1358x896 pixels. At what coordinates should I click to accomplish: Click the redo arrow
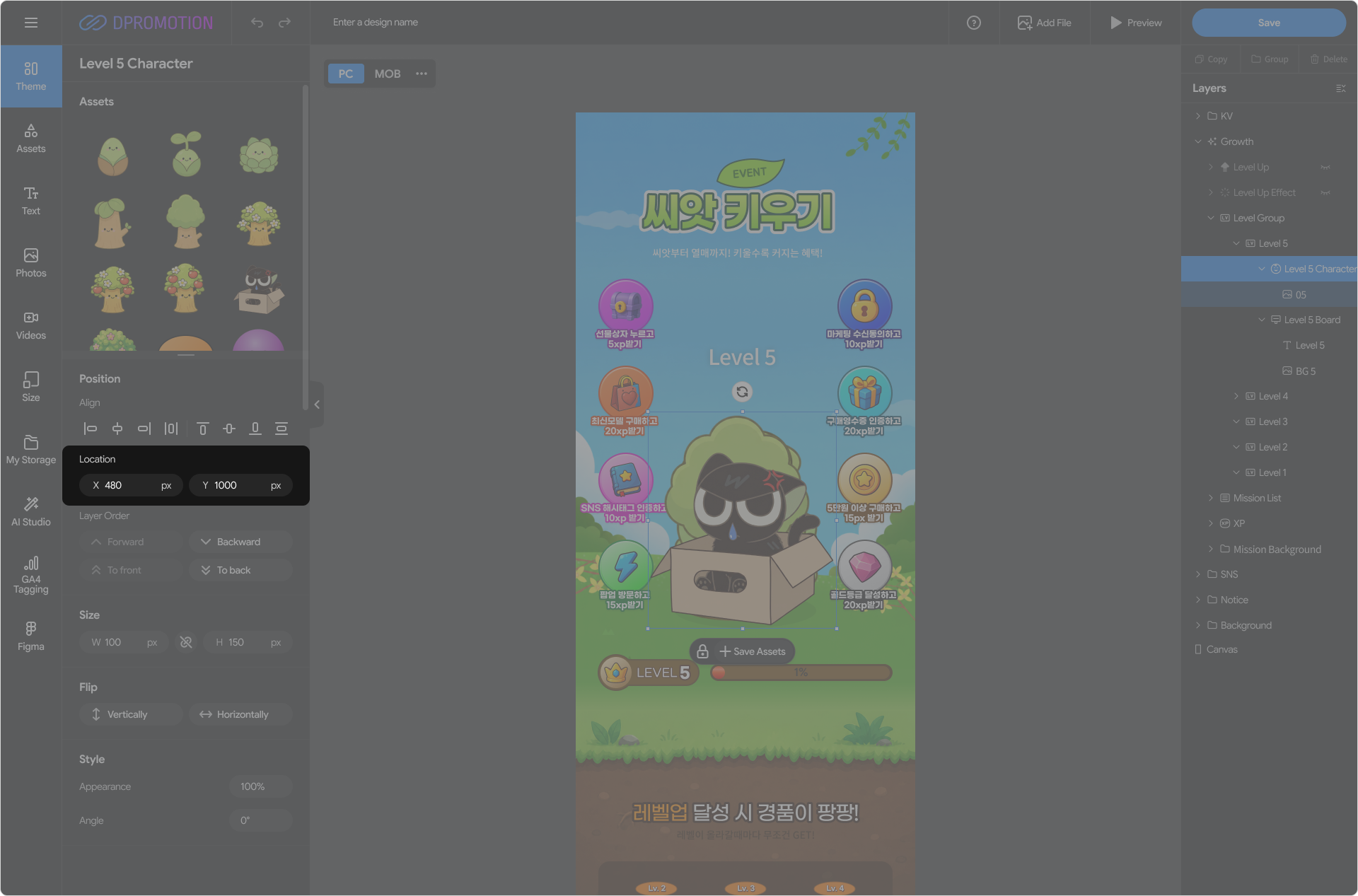284,23
